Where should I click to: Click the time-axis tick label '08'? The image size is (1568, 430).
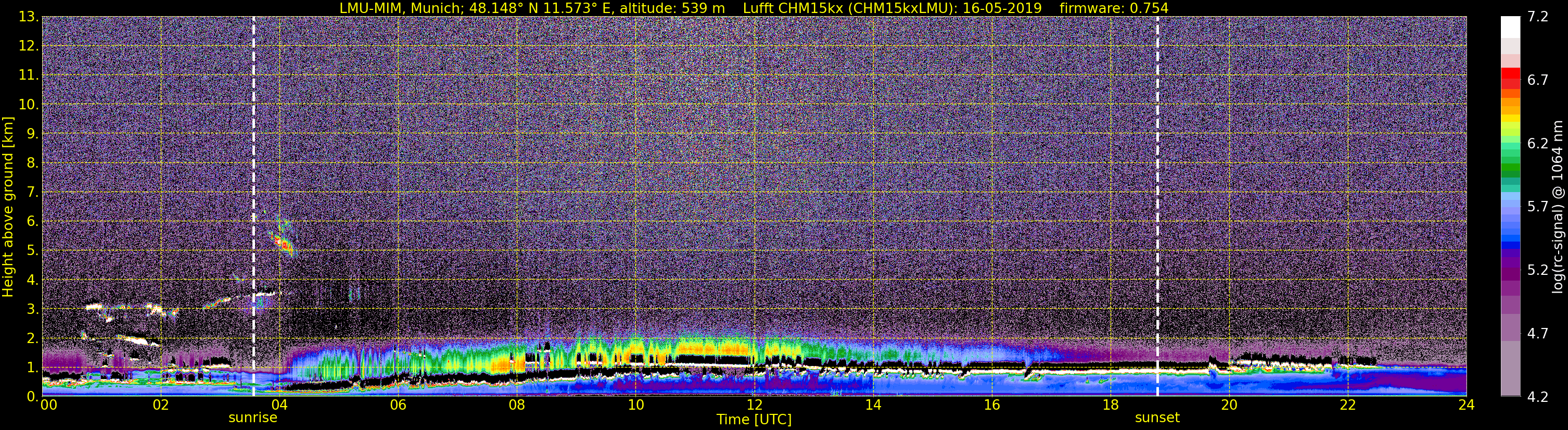516,405
